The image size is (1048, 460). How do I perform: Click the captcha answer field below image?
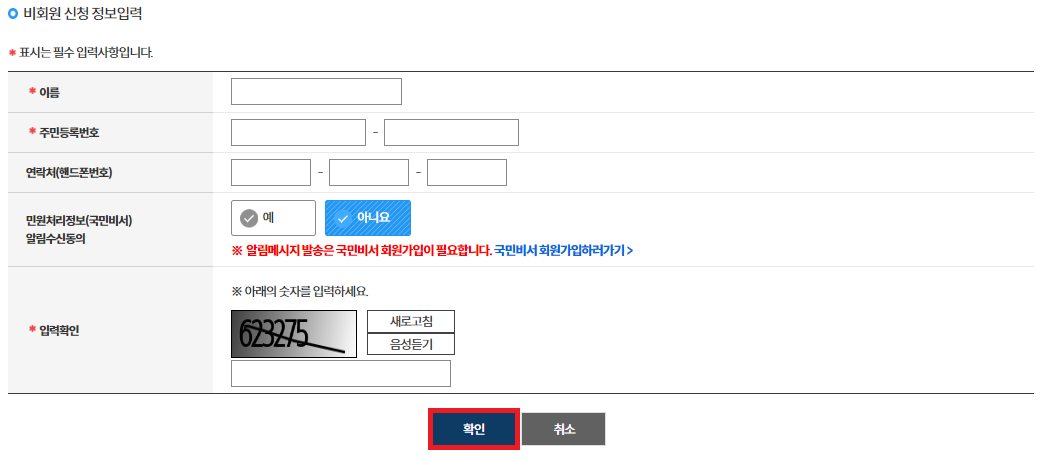point(341,374)
